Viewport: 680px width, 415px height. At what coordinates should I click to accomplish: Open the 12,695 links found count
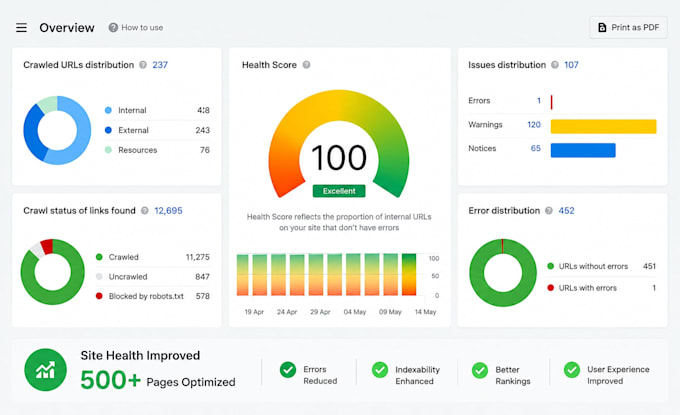168,211
